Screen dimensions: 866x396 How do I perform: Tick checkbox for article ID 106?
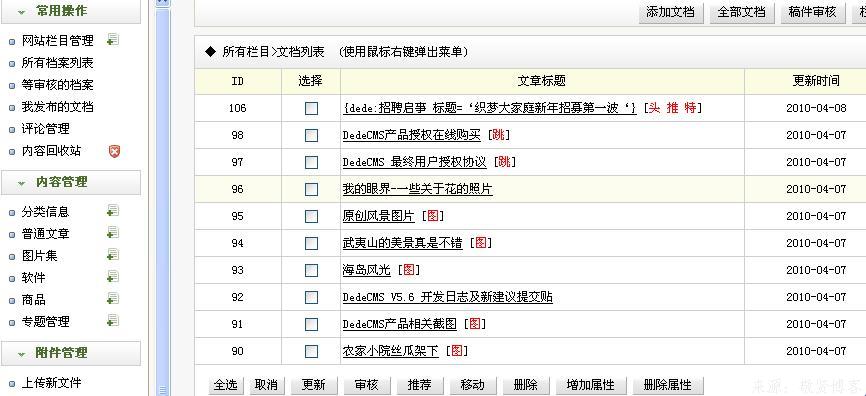coord(311,108)
